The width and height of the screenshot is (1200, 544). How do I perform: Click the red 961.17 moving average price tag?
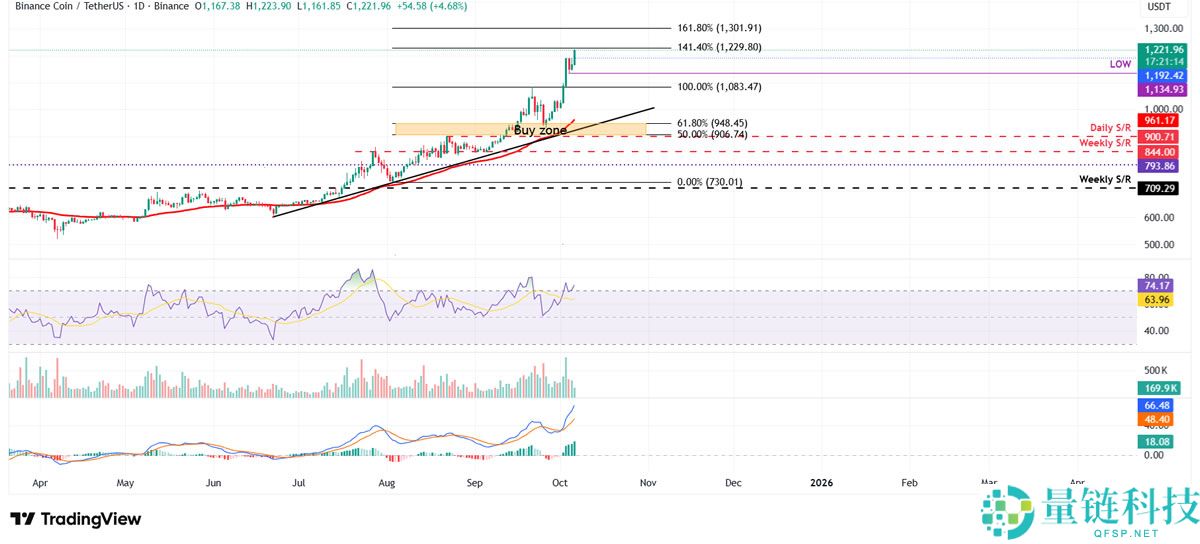tap(1161, 120)
